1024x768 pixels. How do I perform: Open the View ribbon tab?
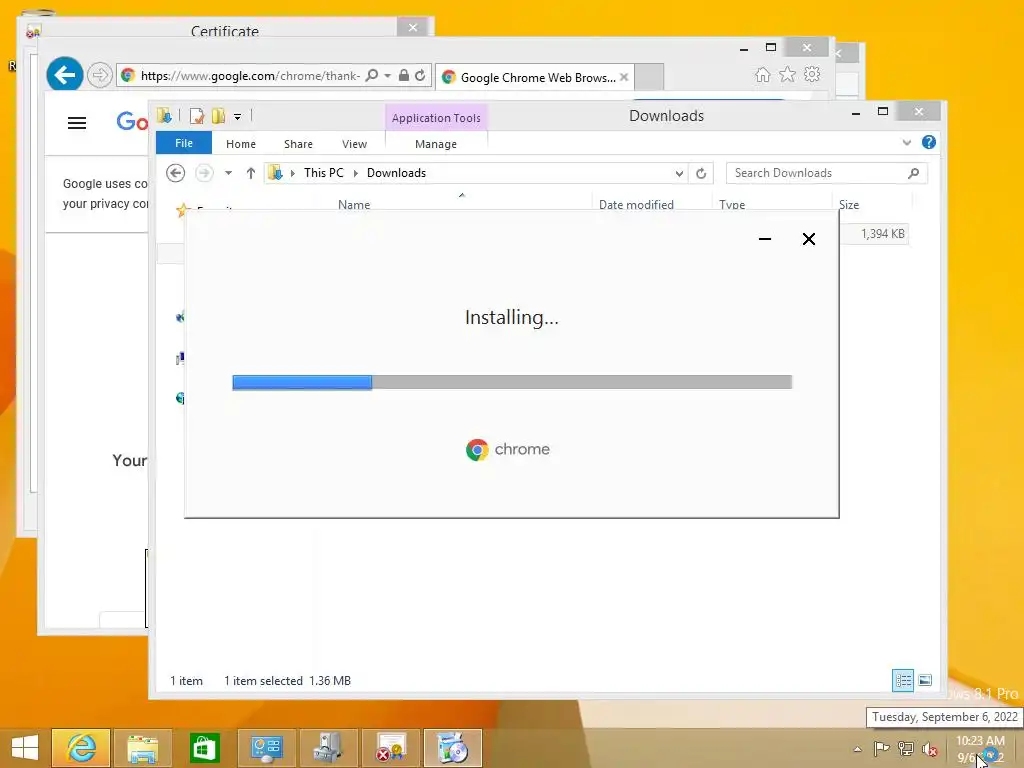click(354, 144)
